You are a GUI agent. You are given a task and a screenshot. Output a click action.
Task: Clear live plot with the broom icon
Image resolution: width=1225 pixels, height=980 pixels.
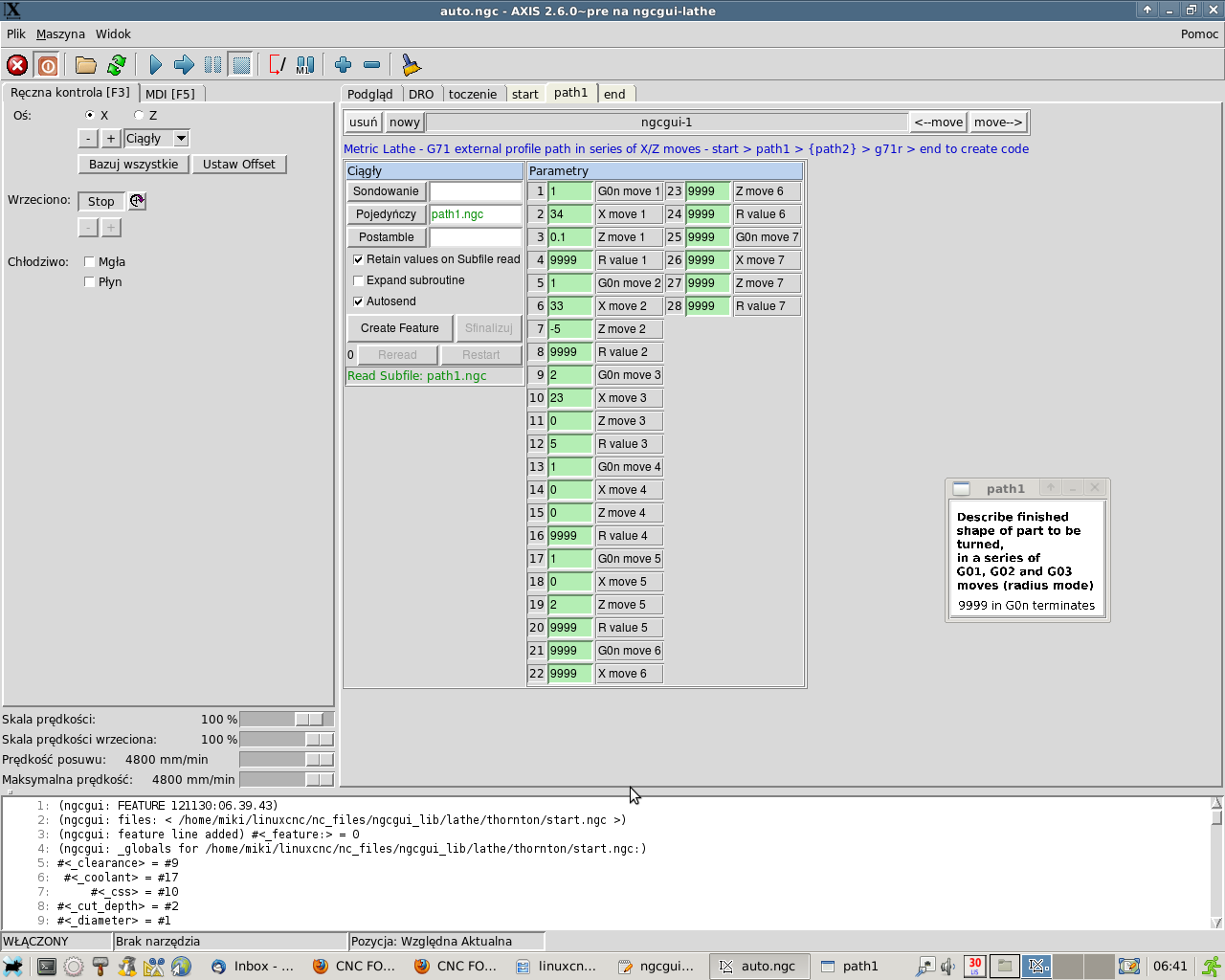tap(412, 65)
